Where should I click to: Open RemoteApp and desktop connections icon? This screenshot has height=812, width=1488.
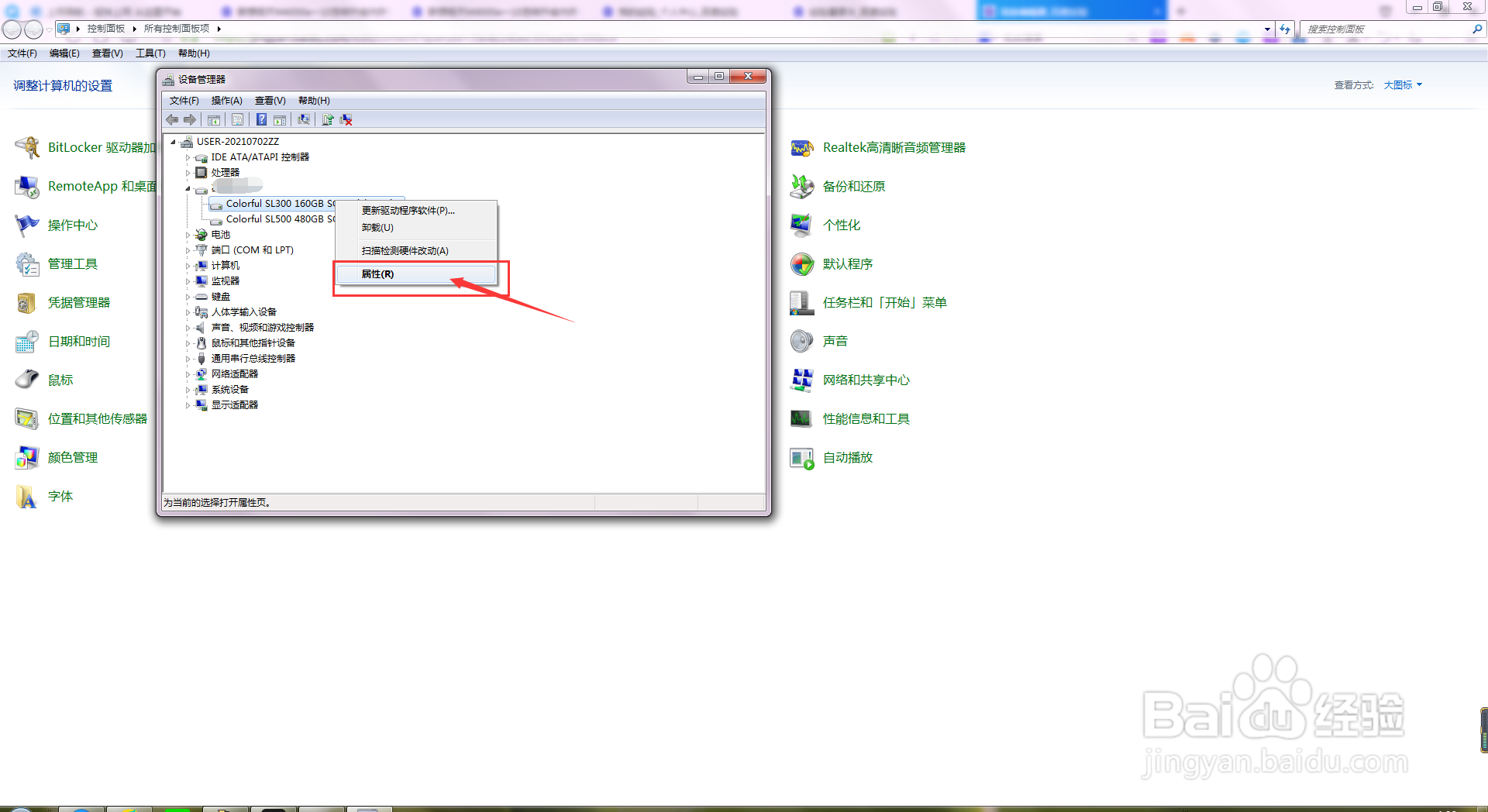point(28,186)
